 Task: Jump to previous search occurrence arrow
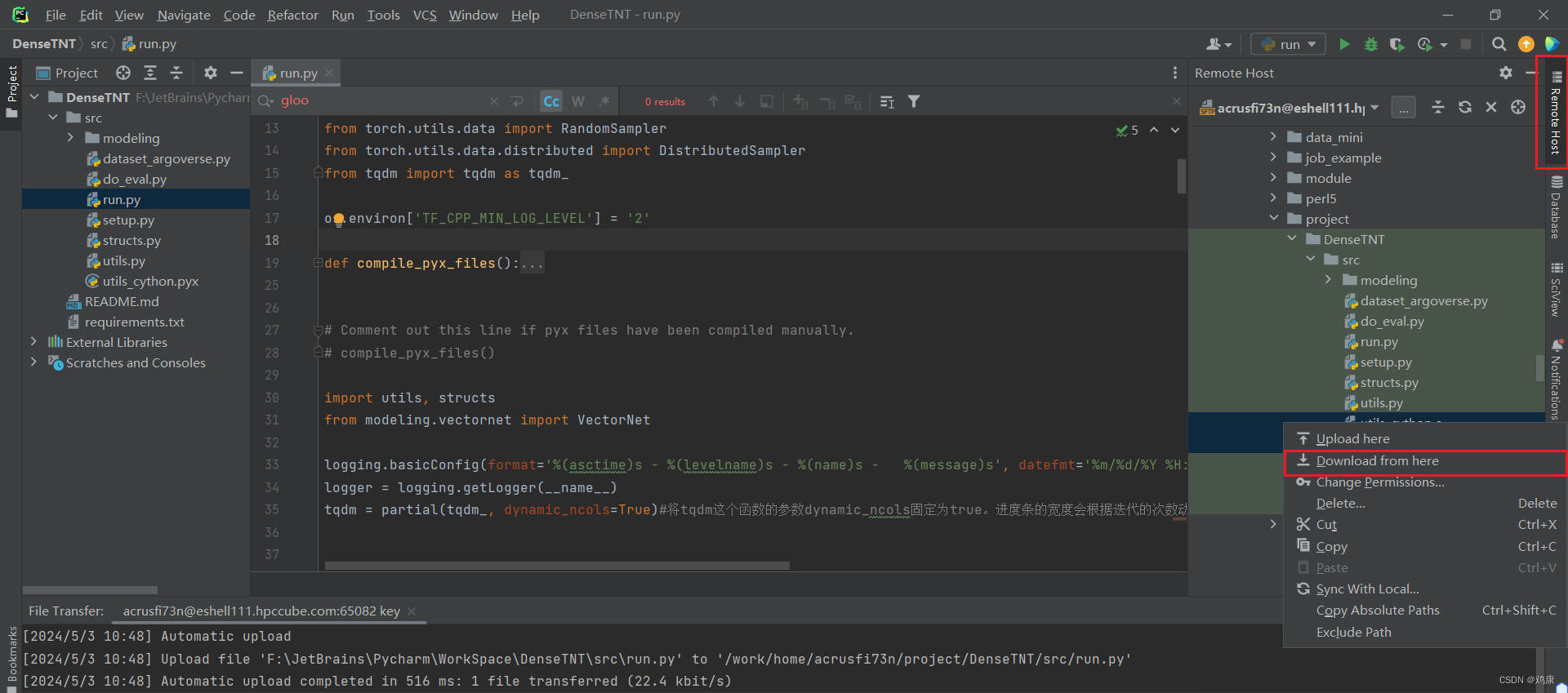(714, 101)
